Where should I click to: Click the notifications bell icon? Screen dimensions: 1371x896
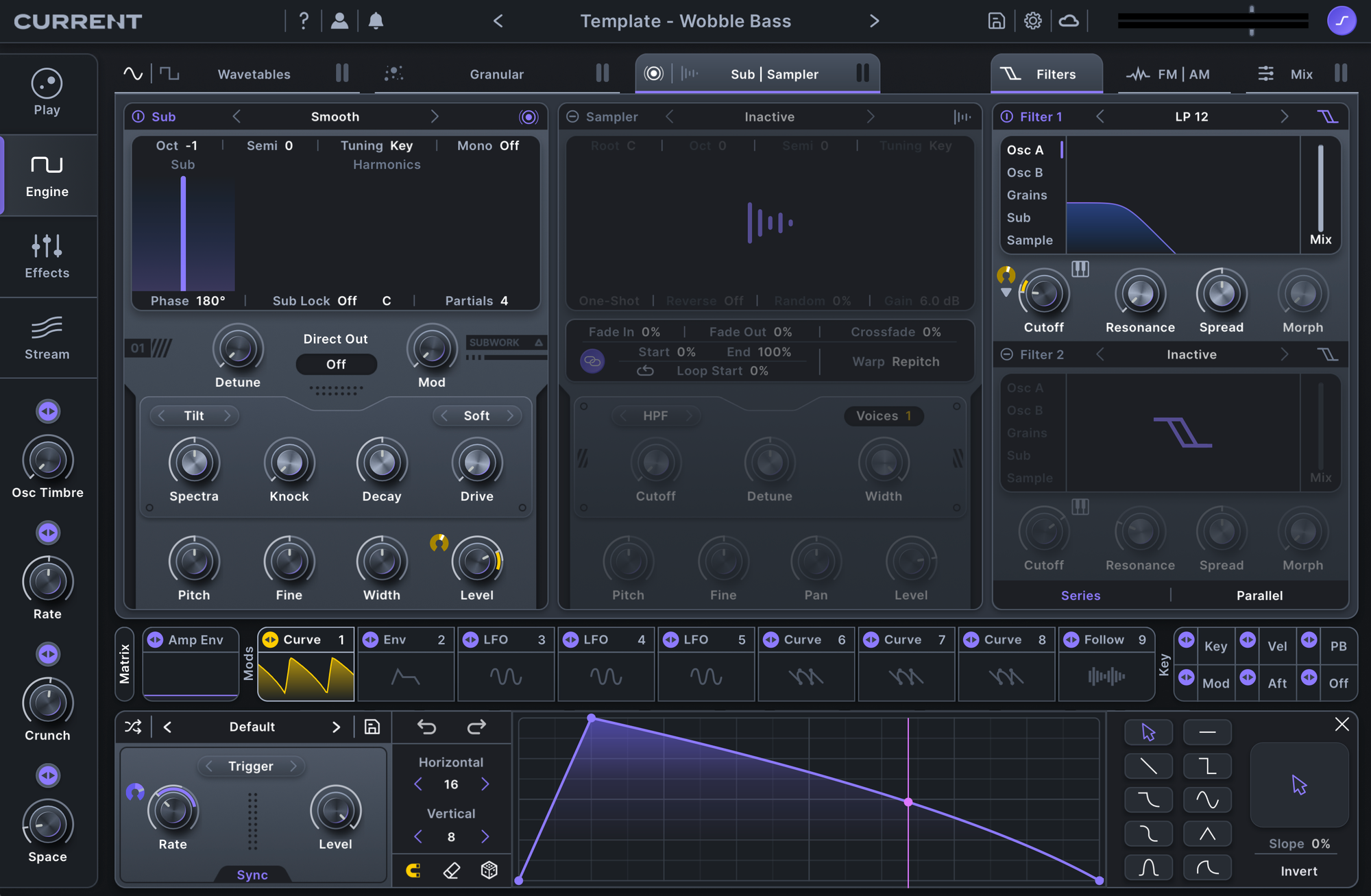[x=376, y=21]
